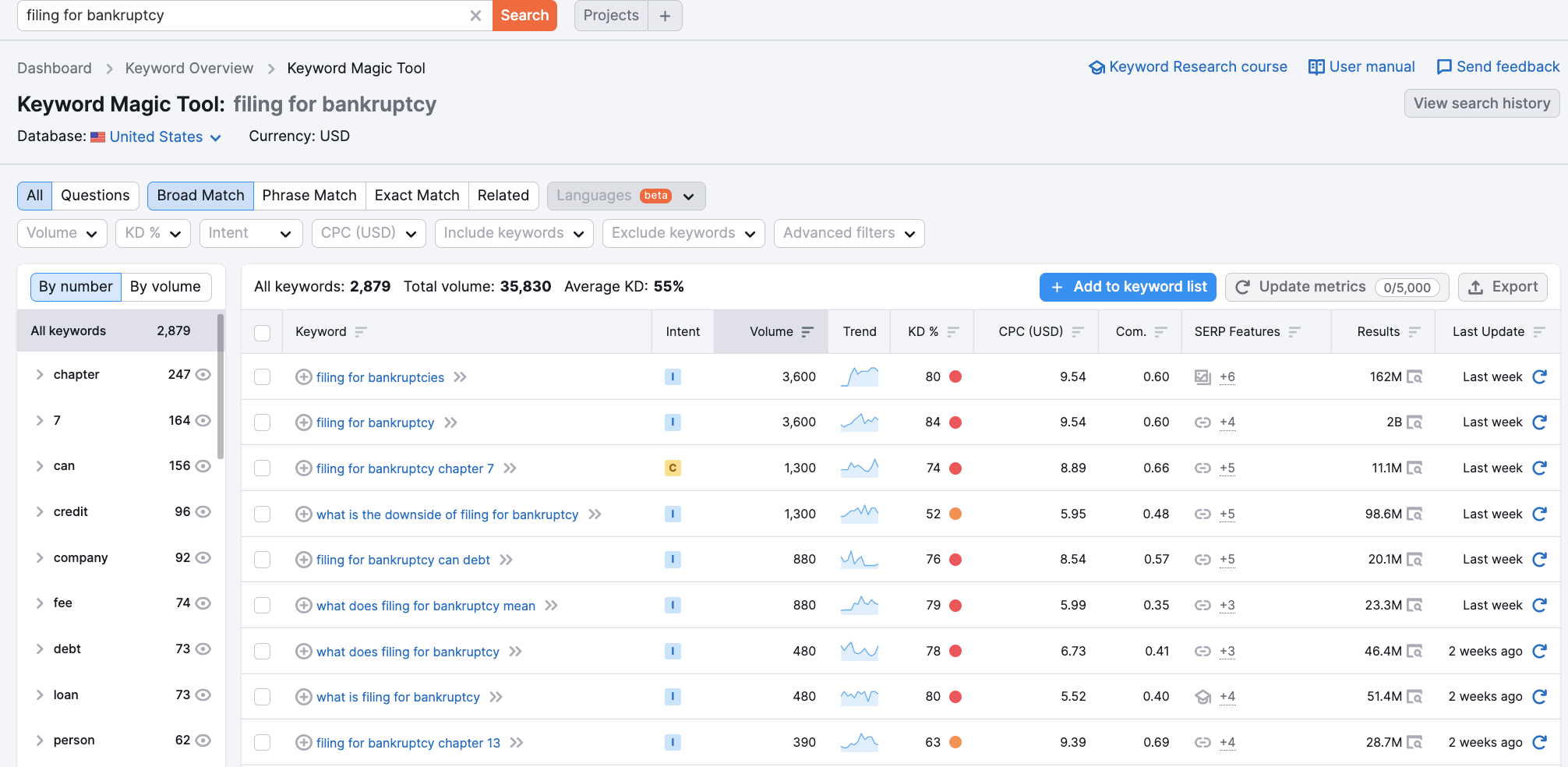Click the Keyword Research course graduation icon
The width and height of the screenshot is (1568, 767).
tap(1097, 68)
